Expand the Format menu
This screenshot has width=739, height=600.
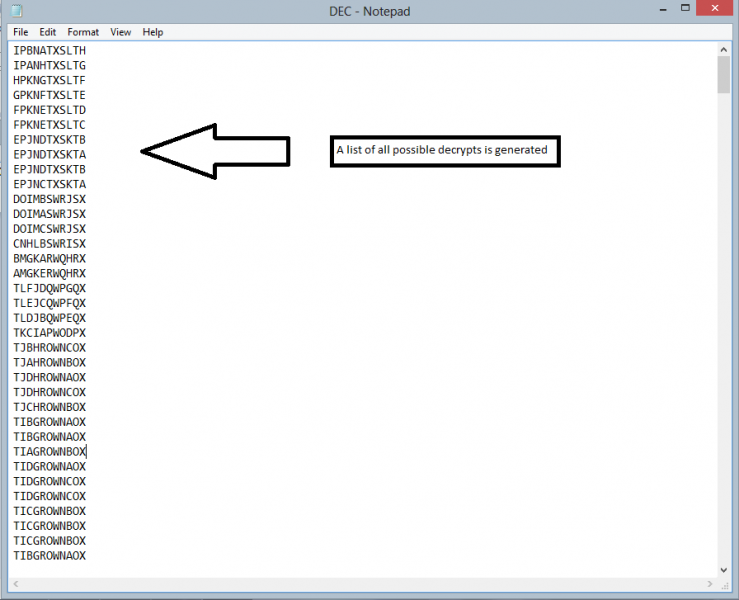[x=83, y=32]
